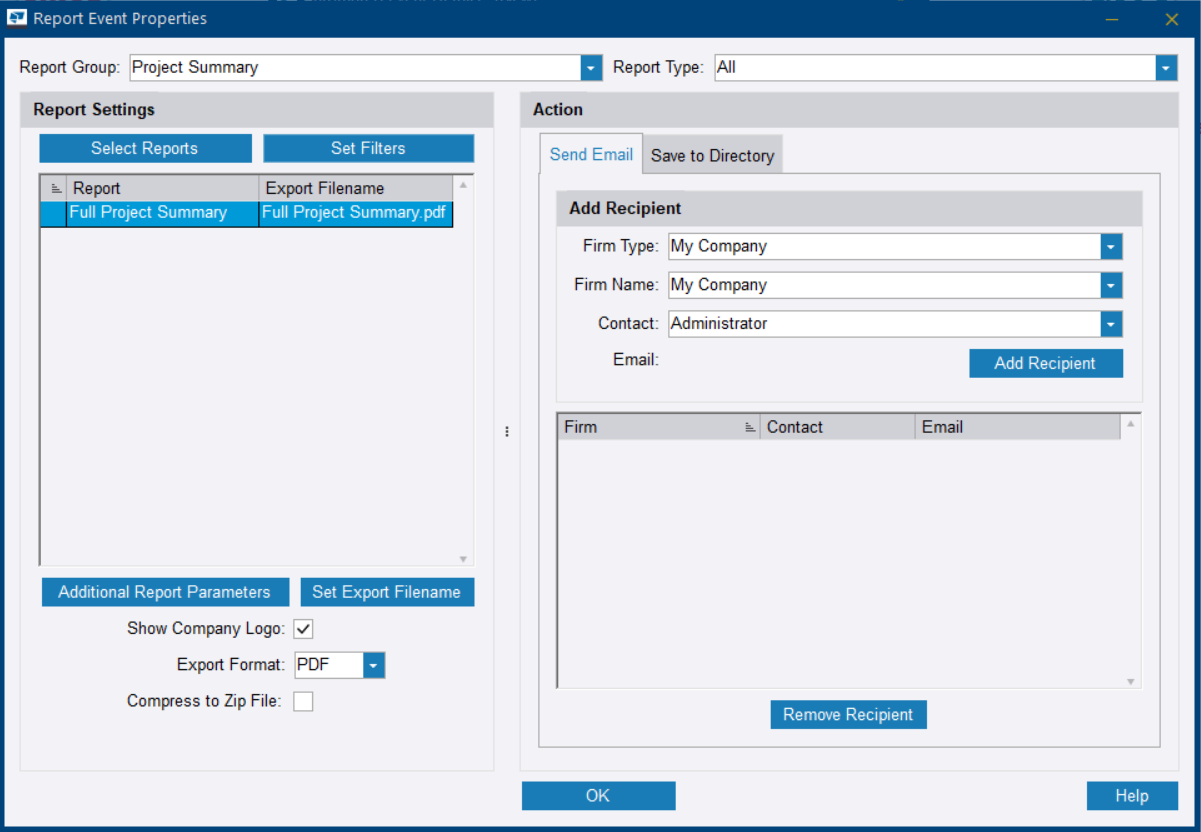The width and height of the screenshot is (1201, 832).
Task: Click sort icon in Firm column header
Action: tap(749, 427)
